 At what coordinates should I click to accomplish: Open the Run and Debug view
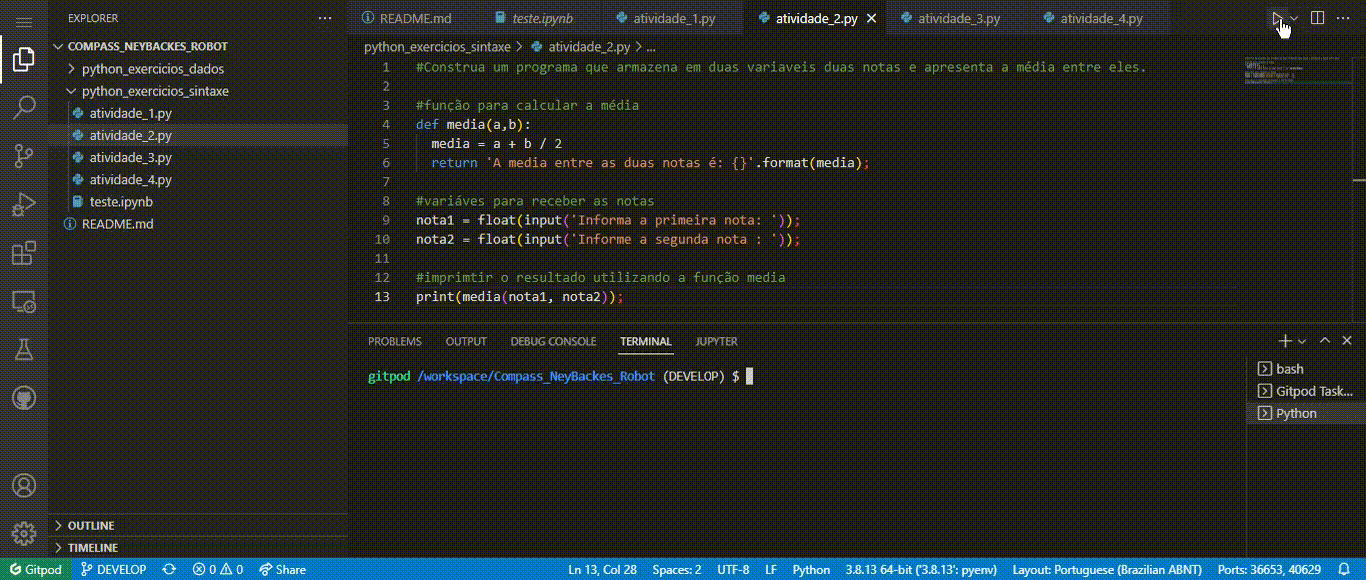pos(24,205)
